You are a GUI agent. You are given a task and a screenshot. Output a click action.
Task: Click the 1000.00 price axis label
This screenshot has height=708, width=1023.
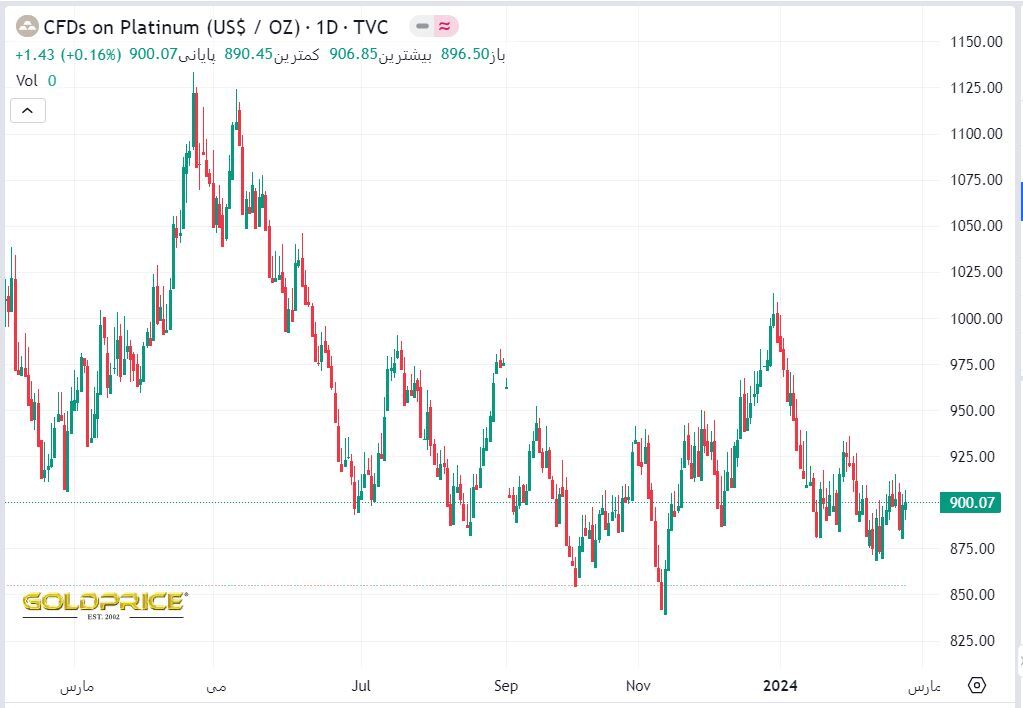[x=976, y=318]
